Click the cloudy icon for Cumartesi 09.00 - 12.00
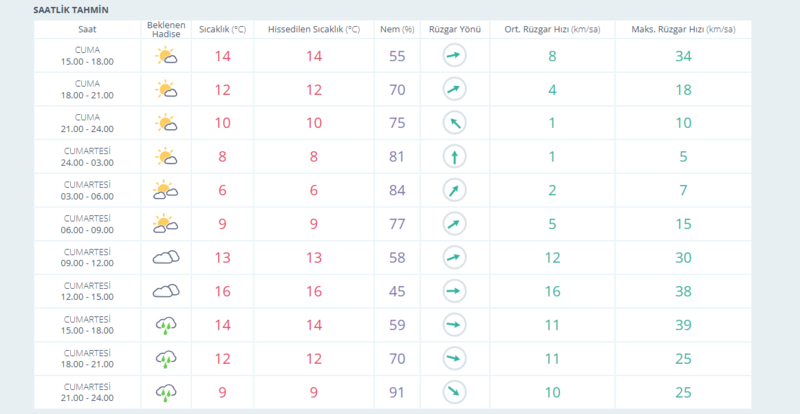Image resolution: width=800 pixels, height=414 pixels. (166, 258)
